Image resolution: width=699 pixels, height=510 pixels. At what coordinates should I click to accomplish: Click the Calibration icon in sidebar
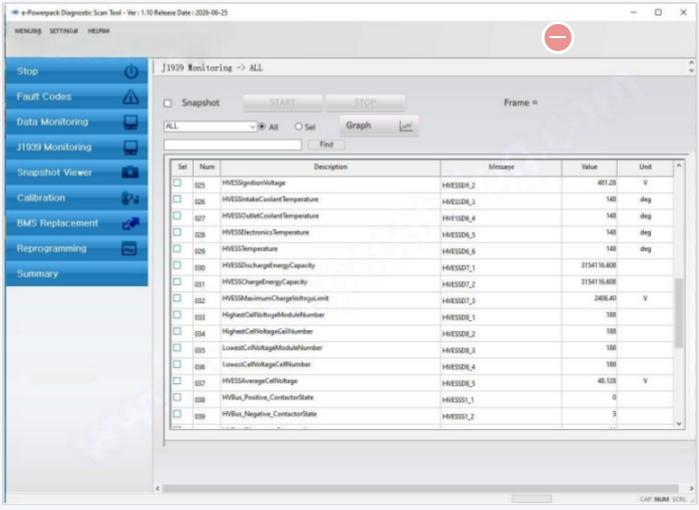(x=130, y=198)
